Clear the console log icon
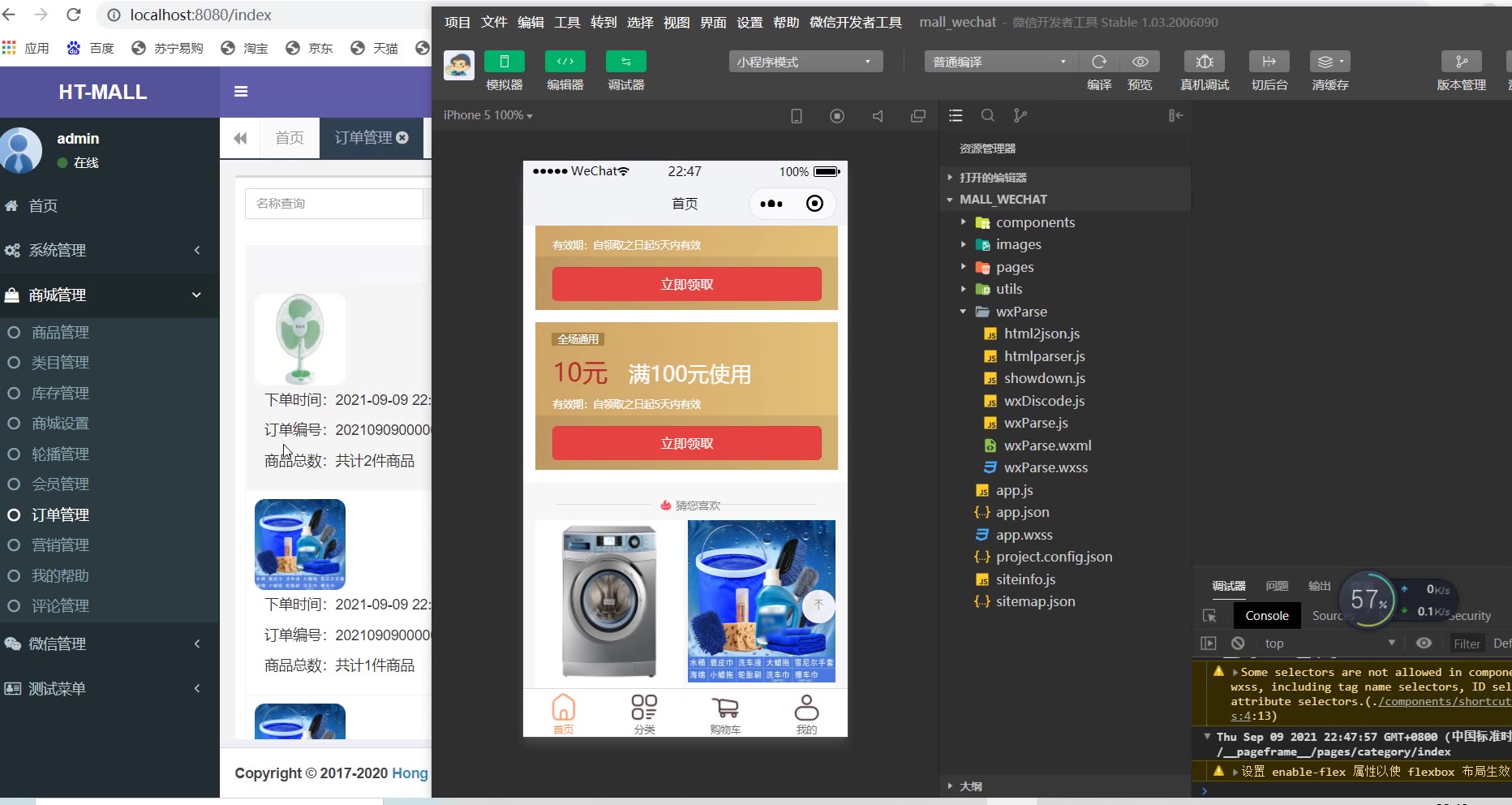 pyautogui.click(x=1238, y=644)
